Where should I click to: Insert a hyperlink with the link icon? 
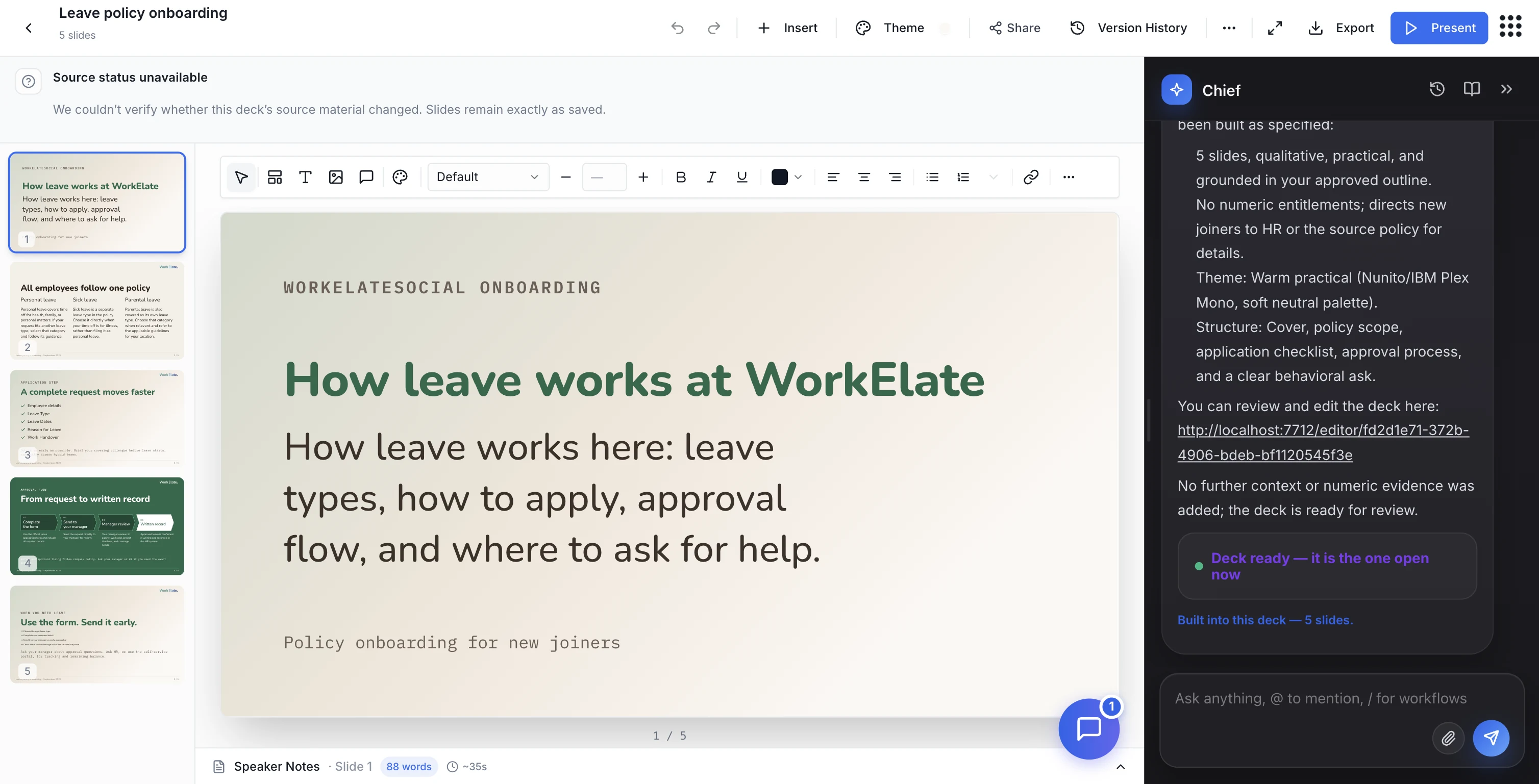click(x=1031, y=176)
